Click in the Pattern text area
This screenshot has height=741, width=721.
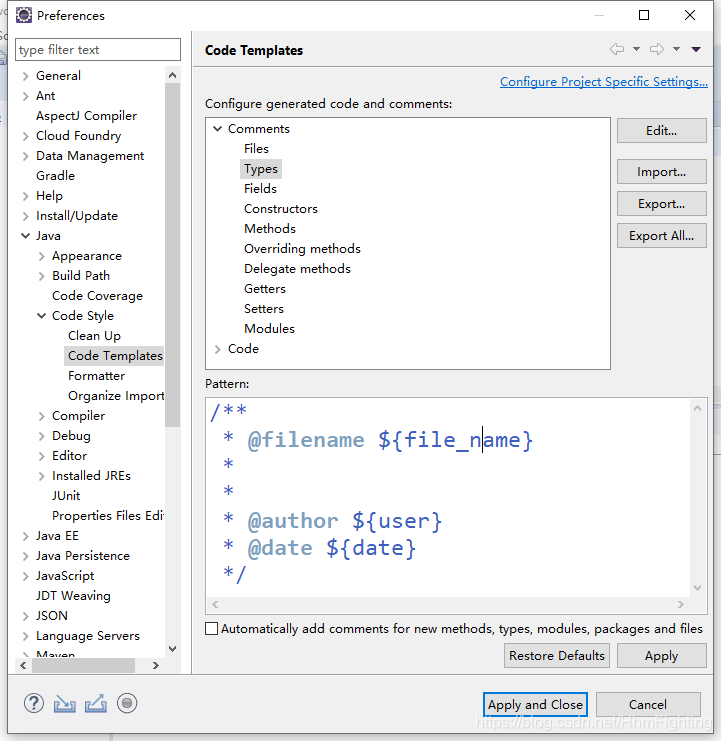(448, 497)
